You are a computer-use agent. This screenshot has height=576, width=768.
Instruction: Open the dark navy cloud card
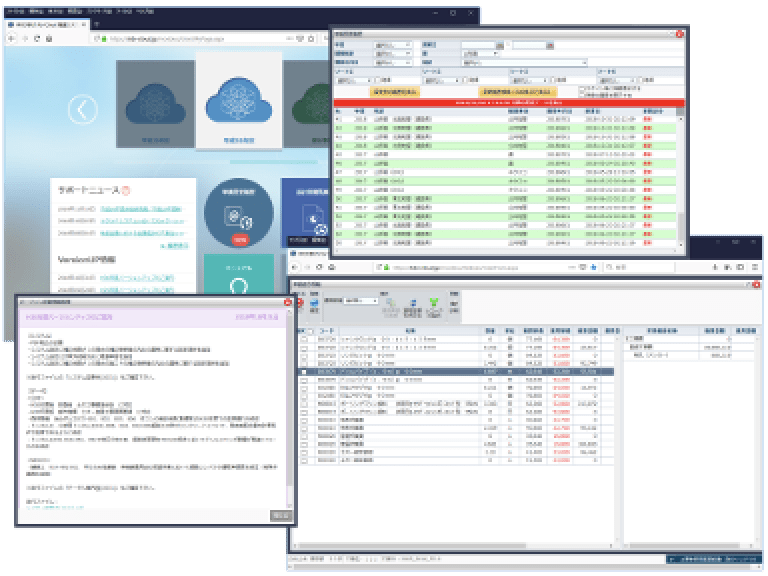pos(155,104)
